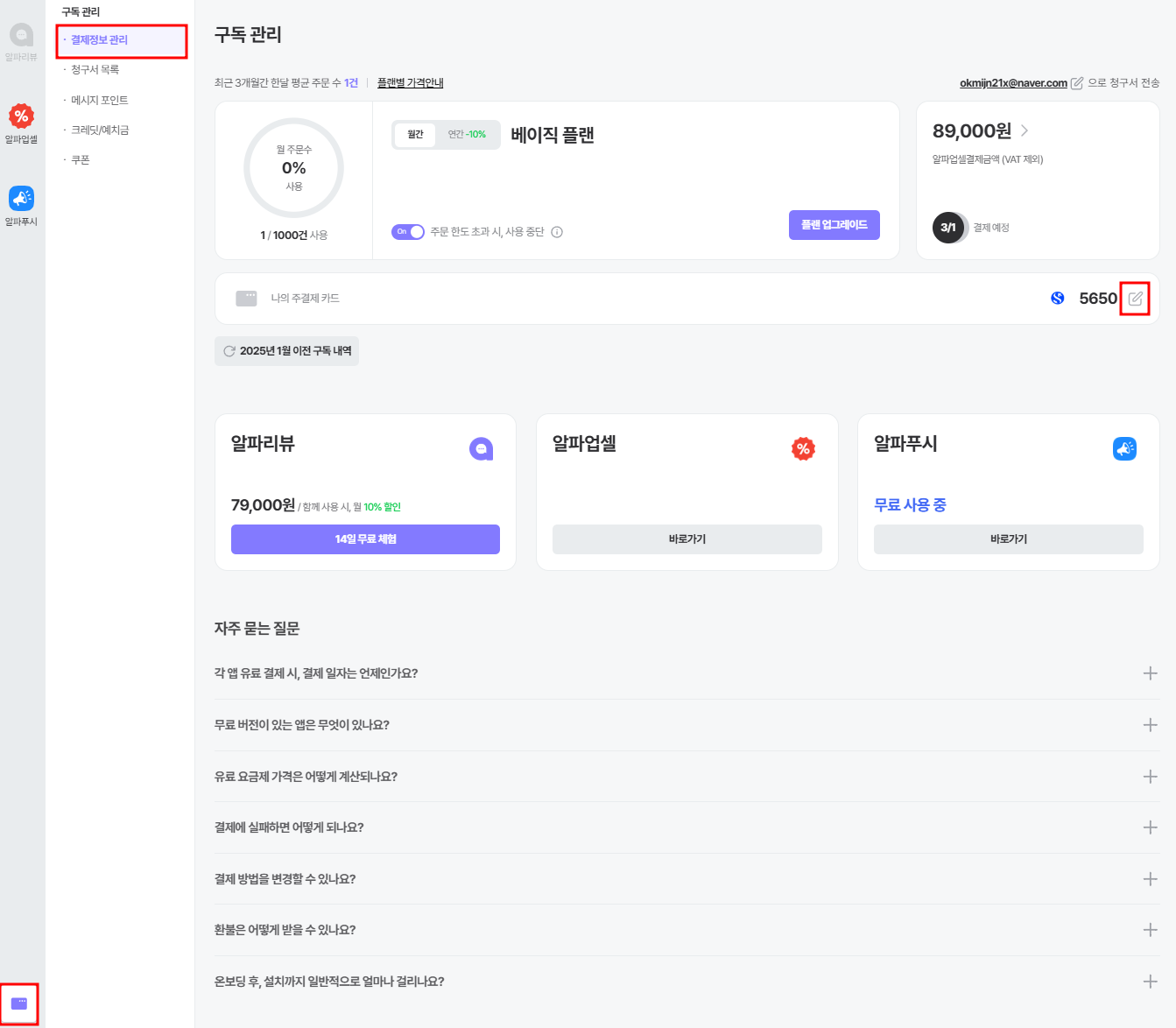The width and height of the screenshot is (1176, 1028).
Task: Open the 알파푸시 sidebar icon
Action: coord(21,206)
